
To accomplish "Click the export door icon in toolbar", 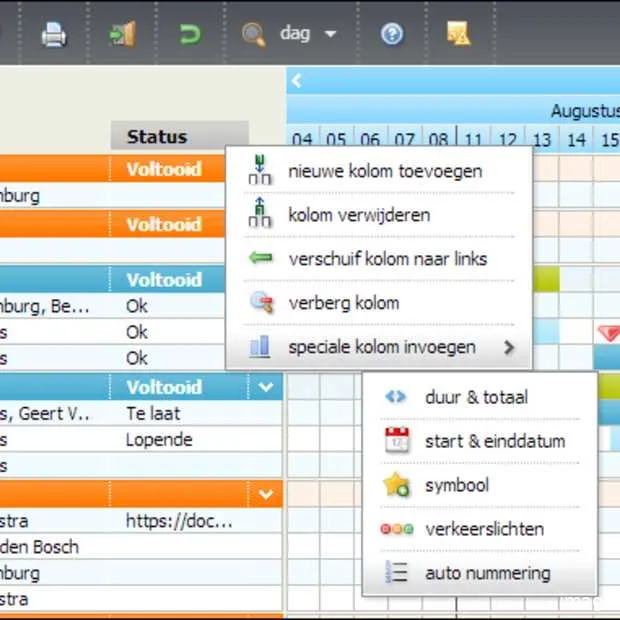I will (123, 35).
